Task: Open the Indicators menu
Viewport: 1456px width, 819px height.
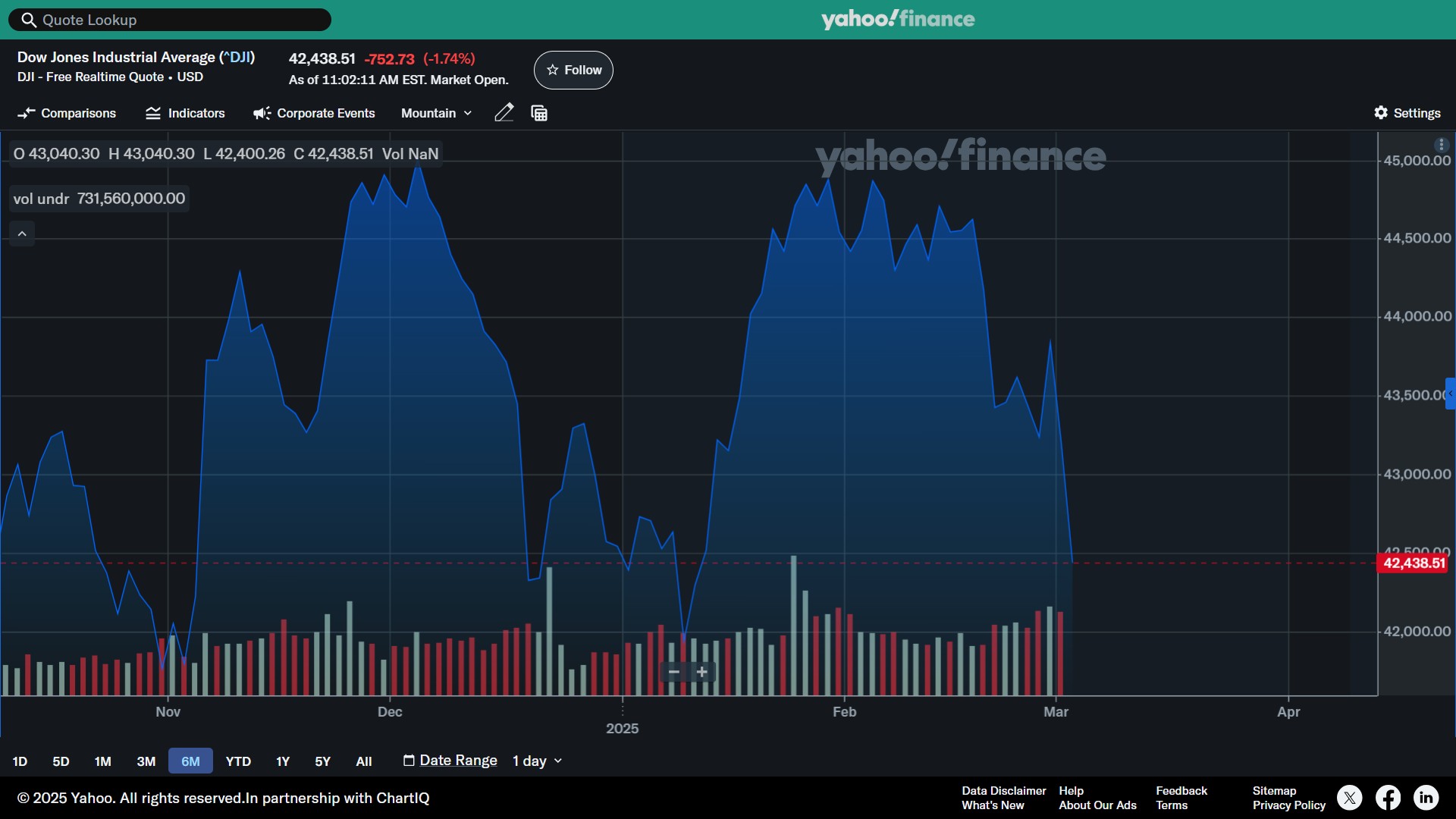Action: click(x=185, y=113)
